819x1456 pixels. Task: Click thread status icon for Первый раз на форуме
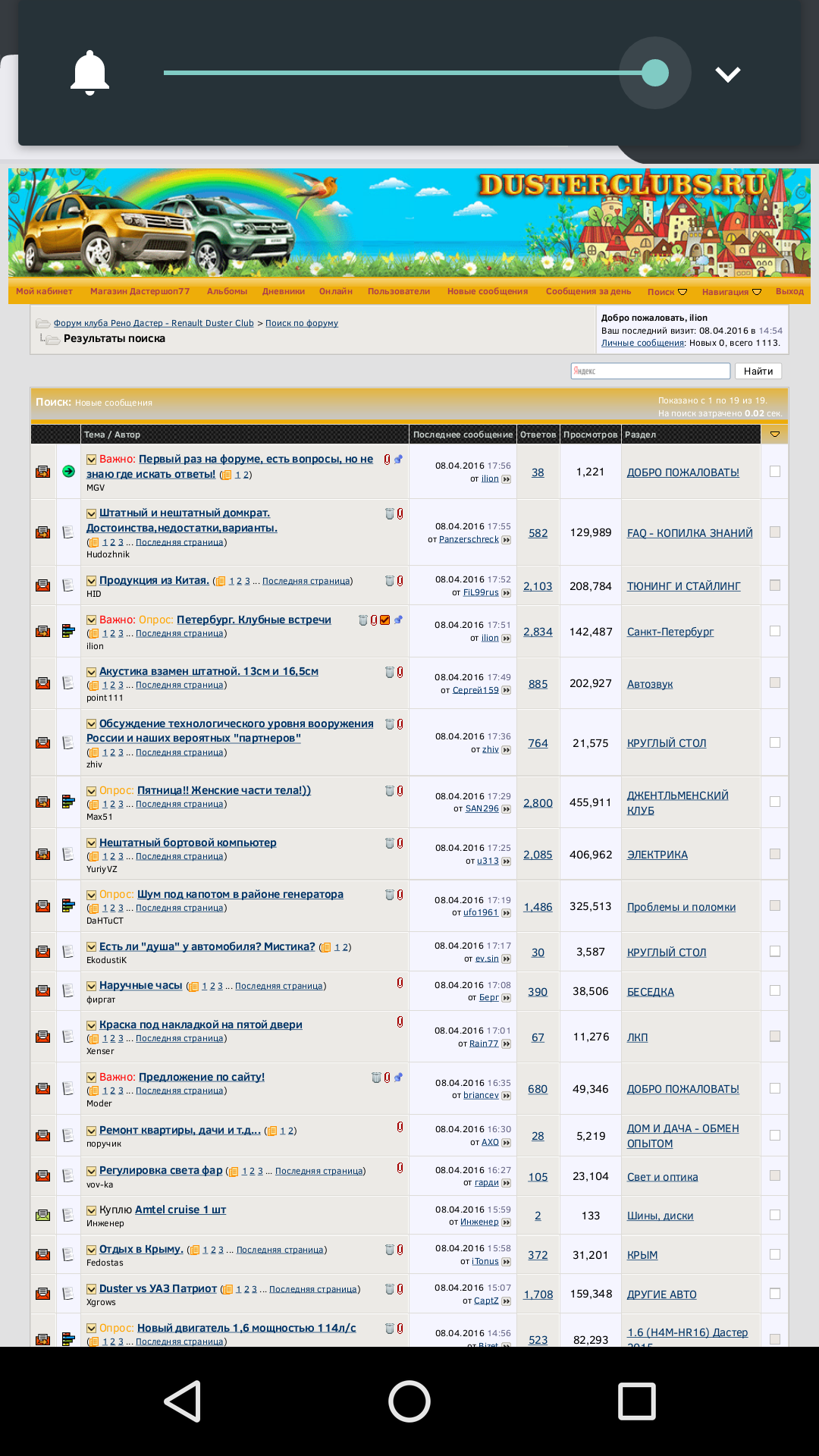43,472
